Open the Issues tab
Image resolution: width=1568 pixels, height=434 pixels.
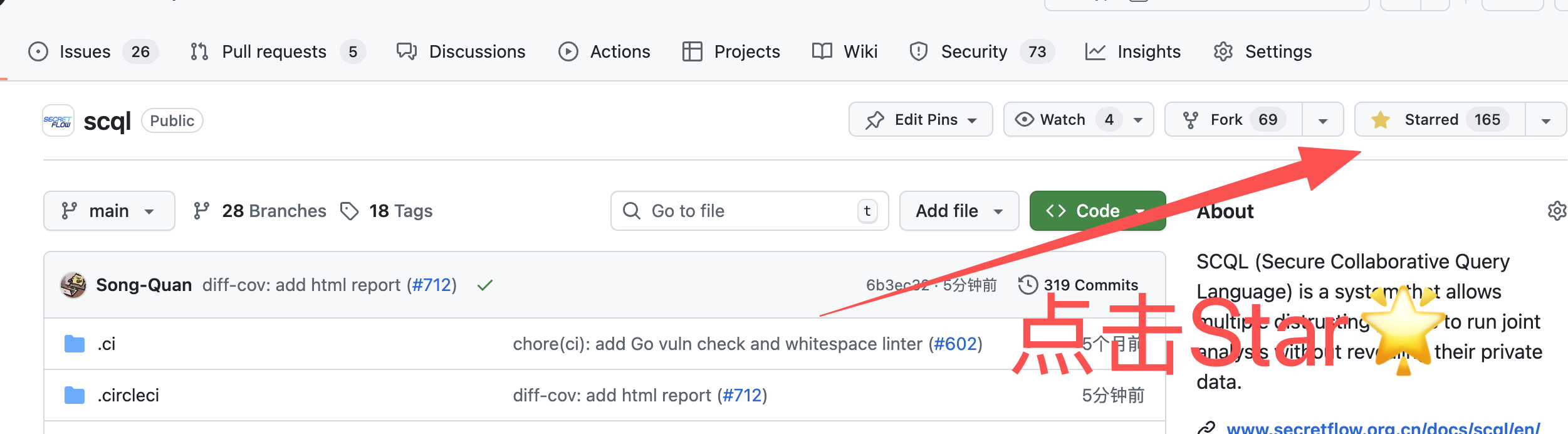pos(85,51)
